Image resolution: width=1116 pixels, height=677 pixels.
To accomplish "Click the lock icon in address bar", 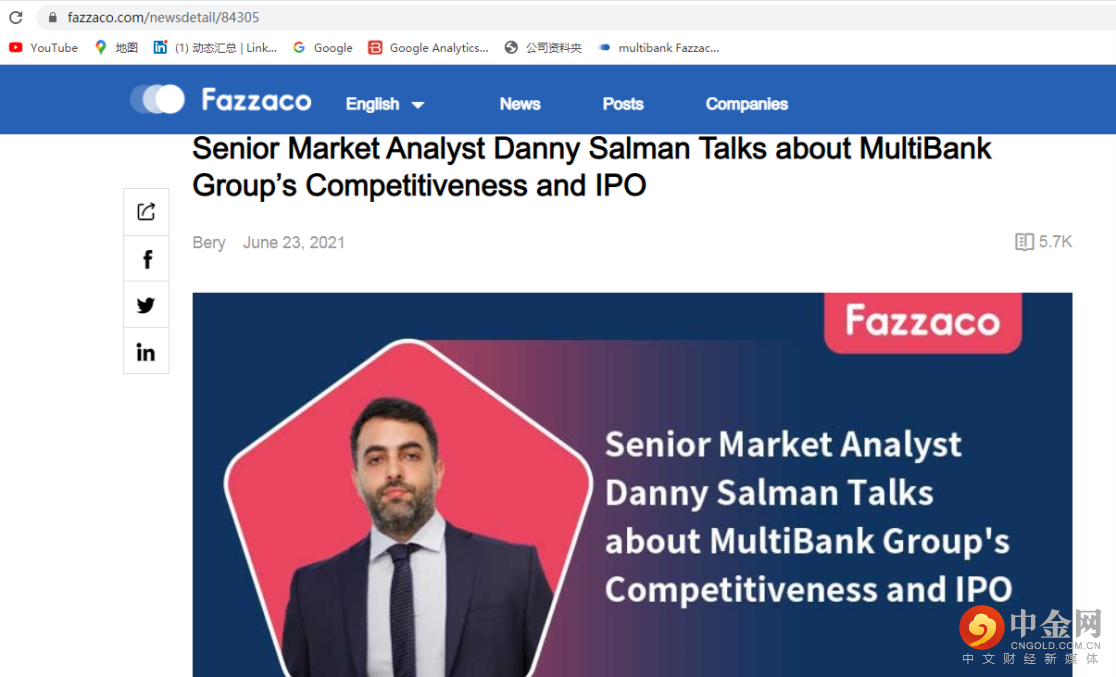I will point(52,17).
